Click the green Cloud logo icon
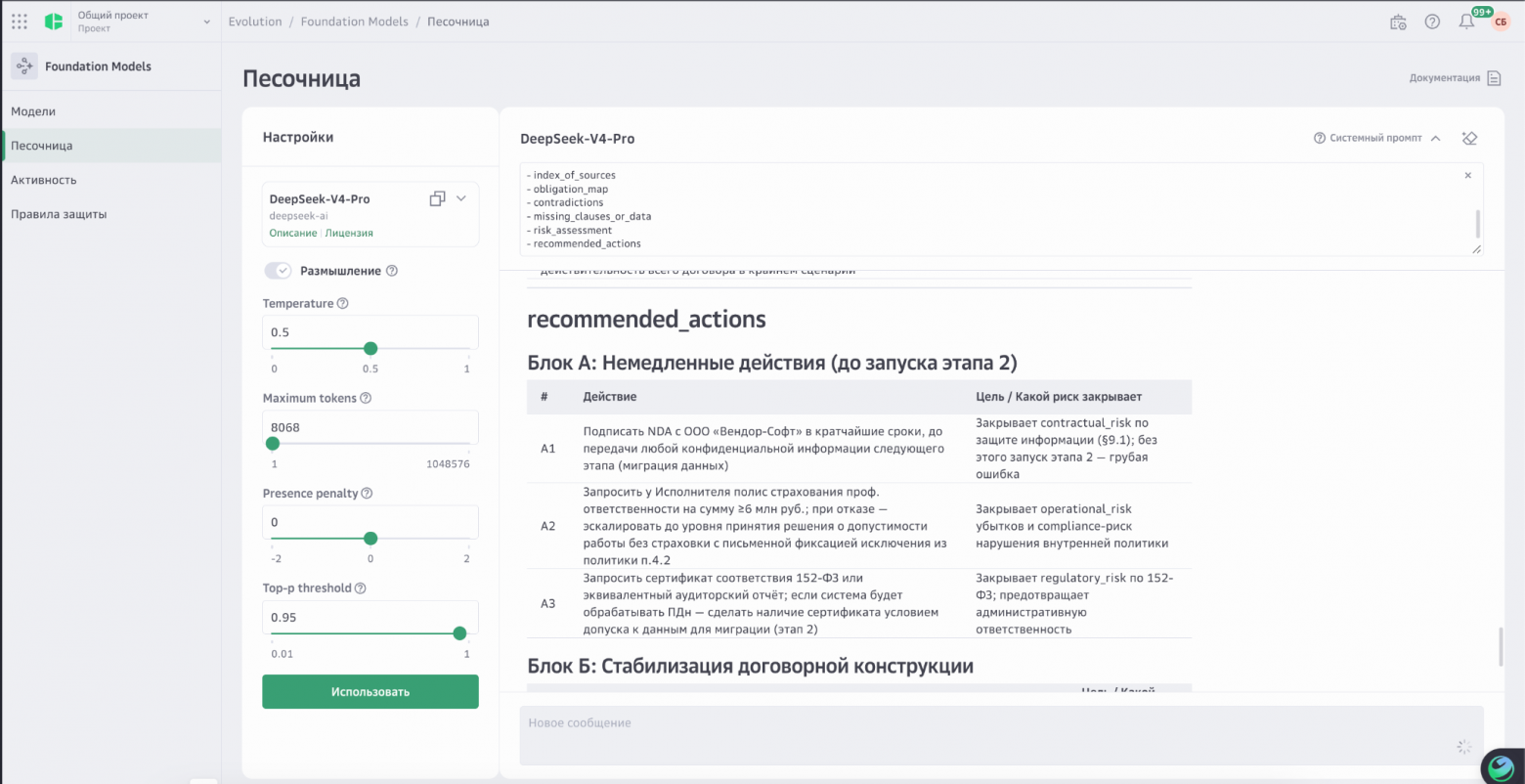Viewport: 1525px width, 784px height. click(x=54, y=22)
